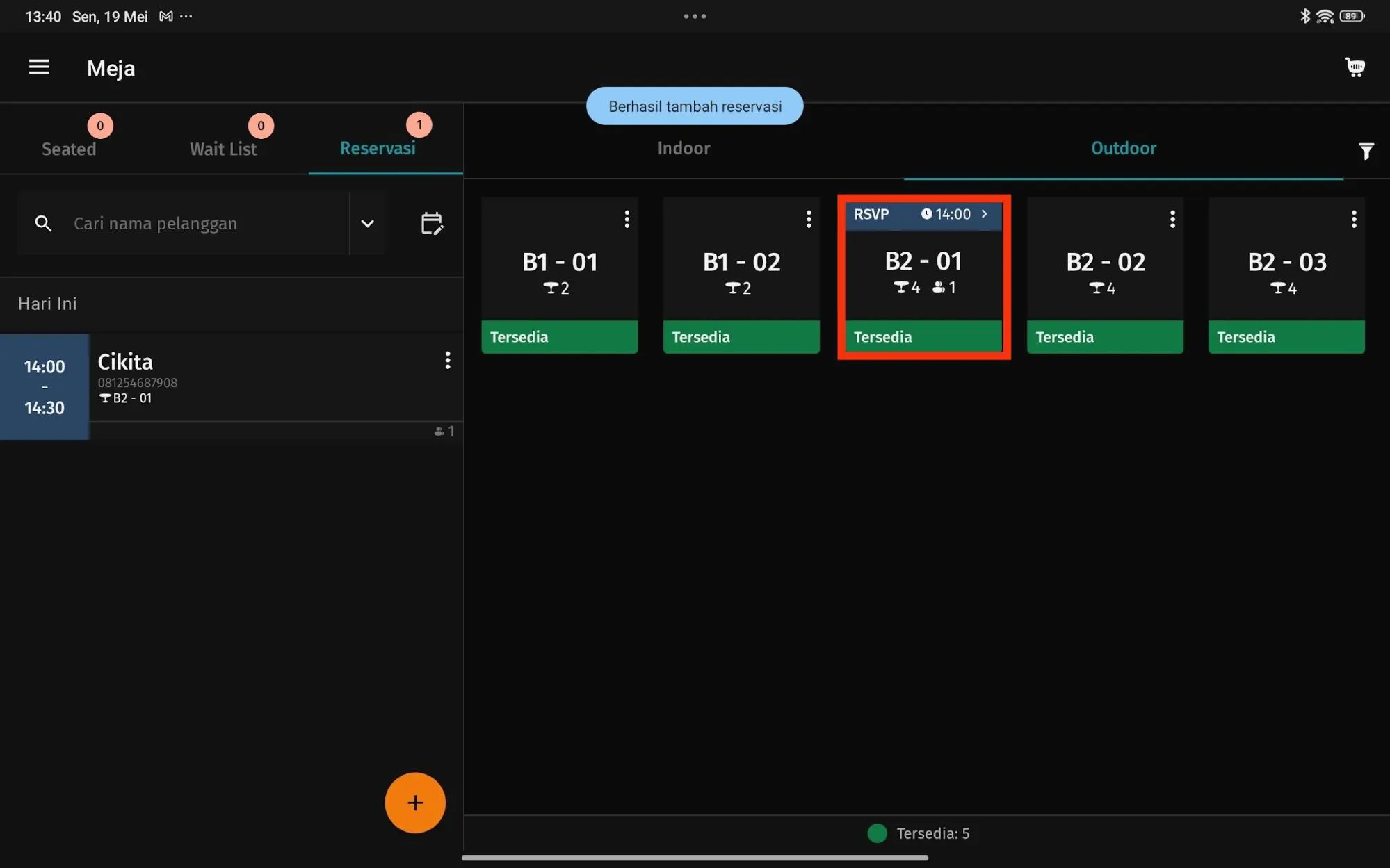Select the Outdoor area tab
The width and height of the screenshot is (1390, 868).
pyautogui.click(x=1124, y=148)
